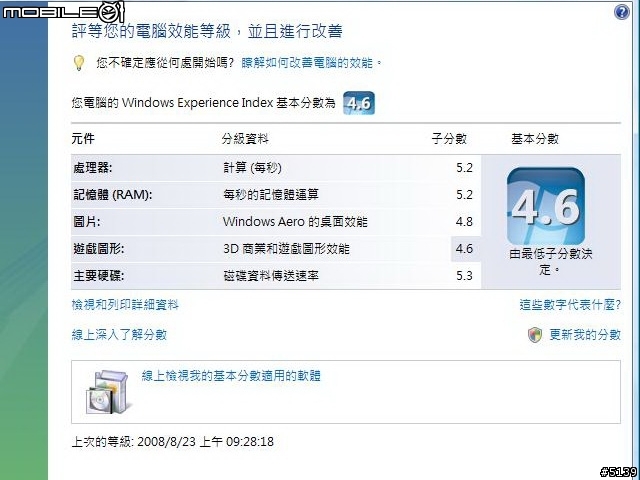Select the 遊戲圖形 row label
Screen dimensions: 640x480
pyautogui.click(x=99, y=249)
